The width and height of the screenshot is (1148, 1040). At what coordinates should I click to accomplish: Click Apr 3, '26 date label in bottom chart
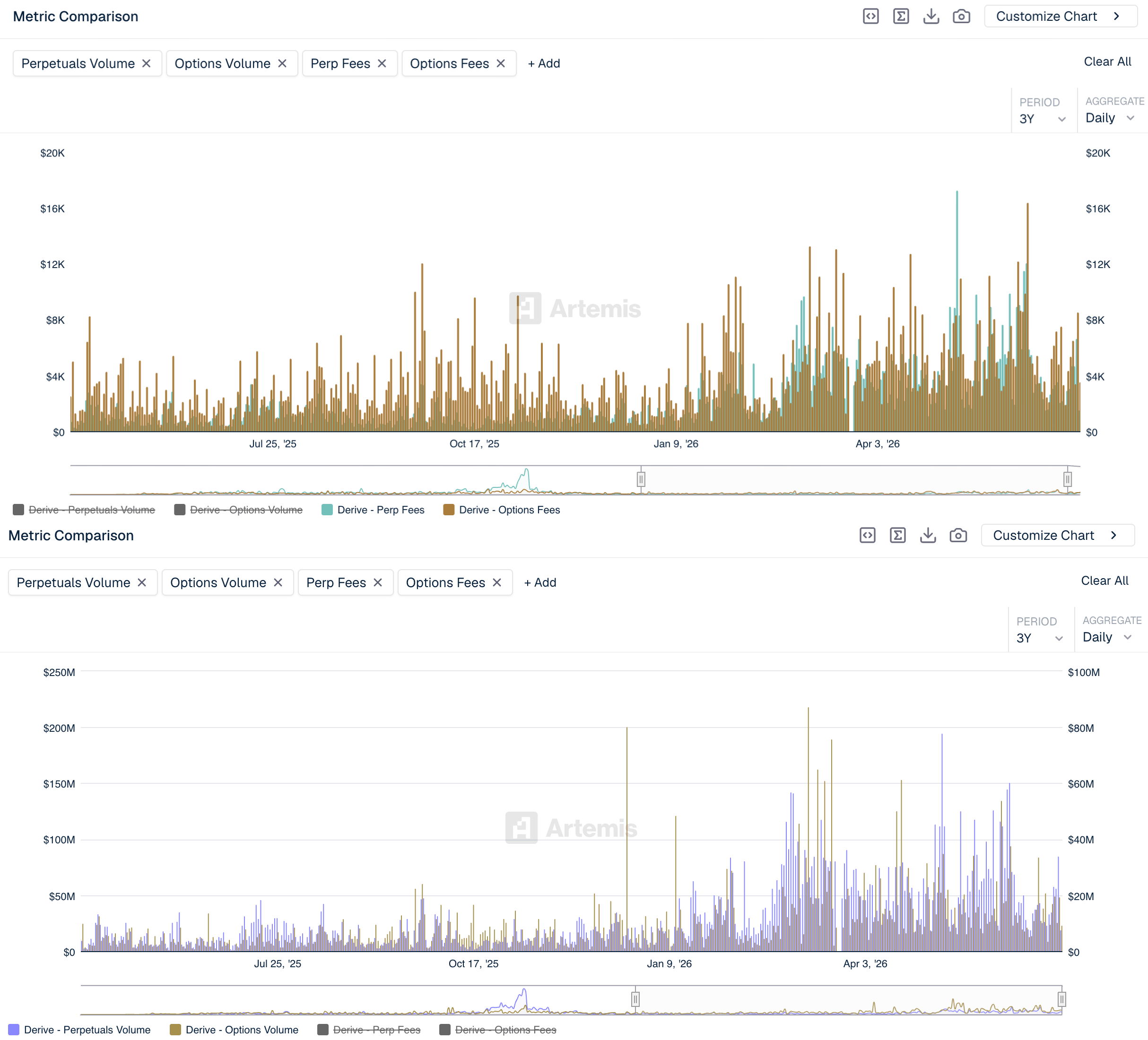click(x=865, y=963)
